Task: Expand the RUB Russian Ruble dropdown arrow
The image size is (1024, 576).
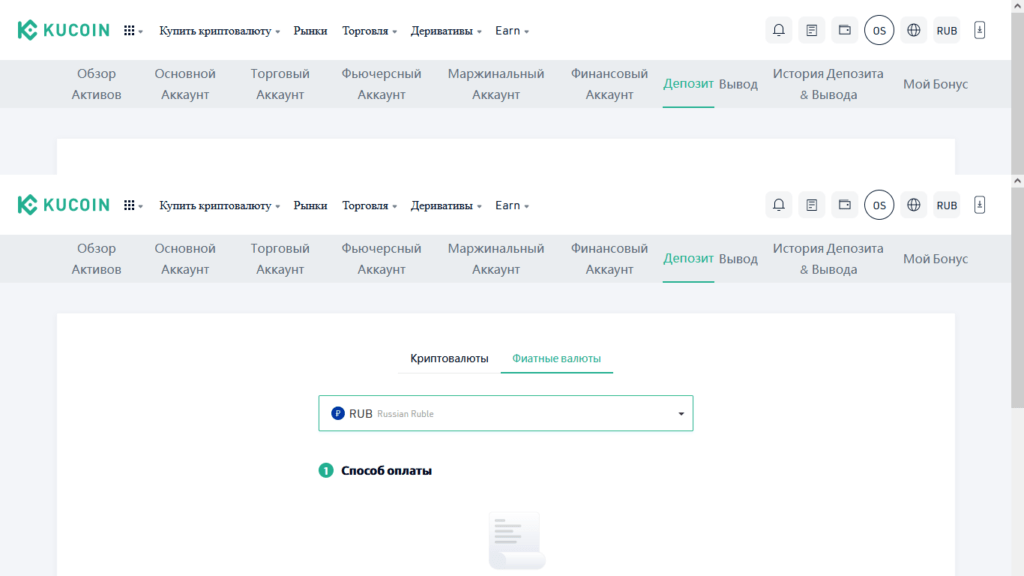Action: [x=681, y=413]
